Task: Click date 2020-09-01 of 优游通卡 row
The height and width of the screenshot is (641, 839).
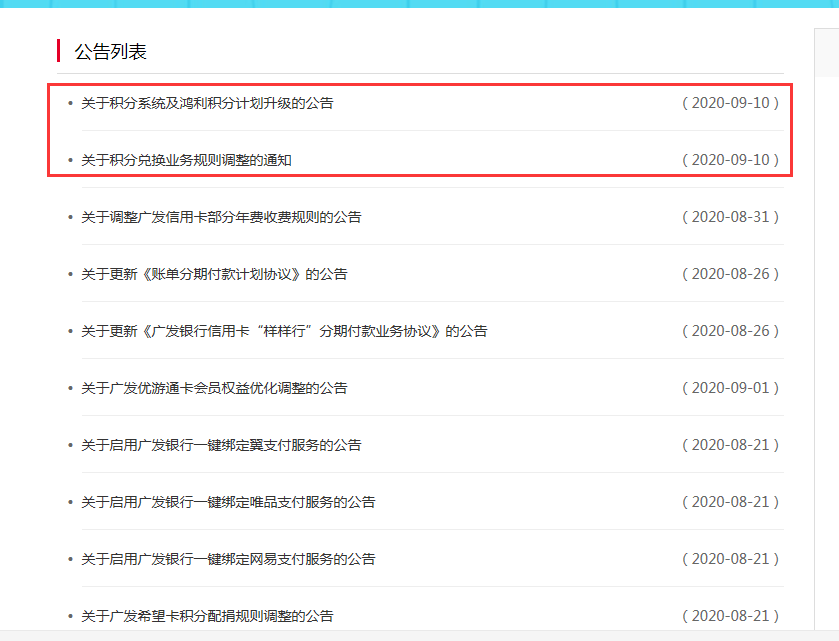Action: coord(730,388)
